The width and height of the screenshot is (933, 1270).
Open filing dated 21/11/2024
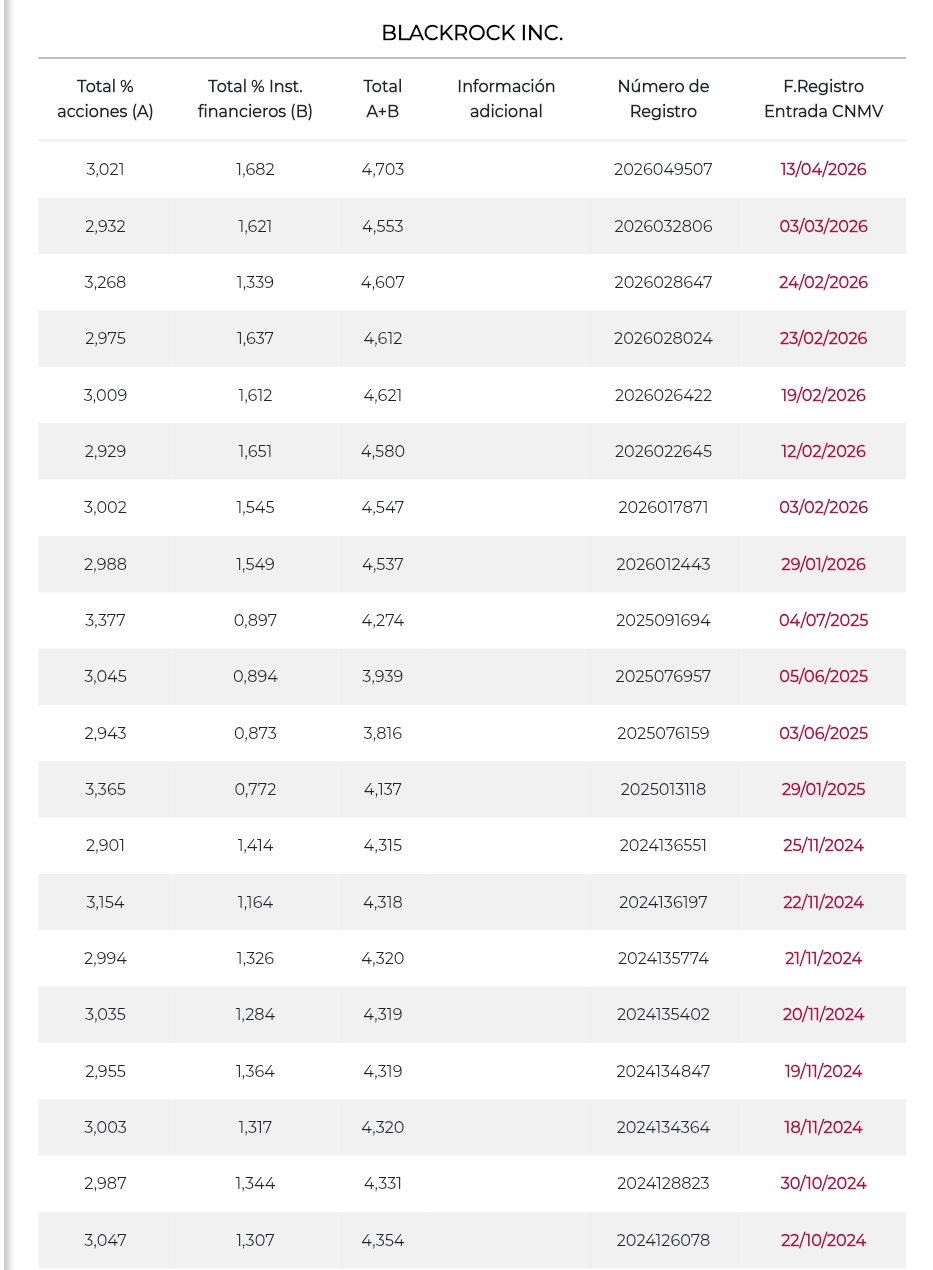pyautogui.click(x=823, y=958)
